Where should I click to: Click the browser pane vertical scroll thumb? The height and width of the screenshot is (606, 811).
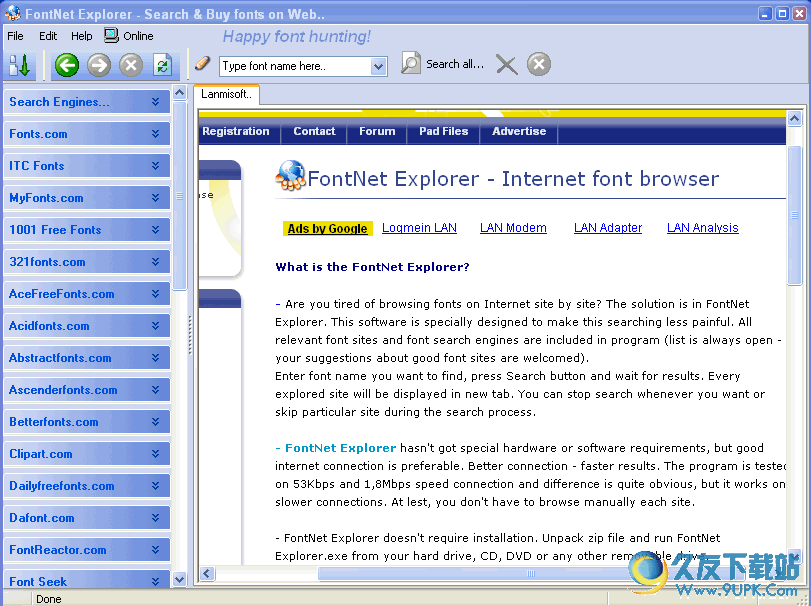pos(794,215)
